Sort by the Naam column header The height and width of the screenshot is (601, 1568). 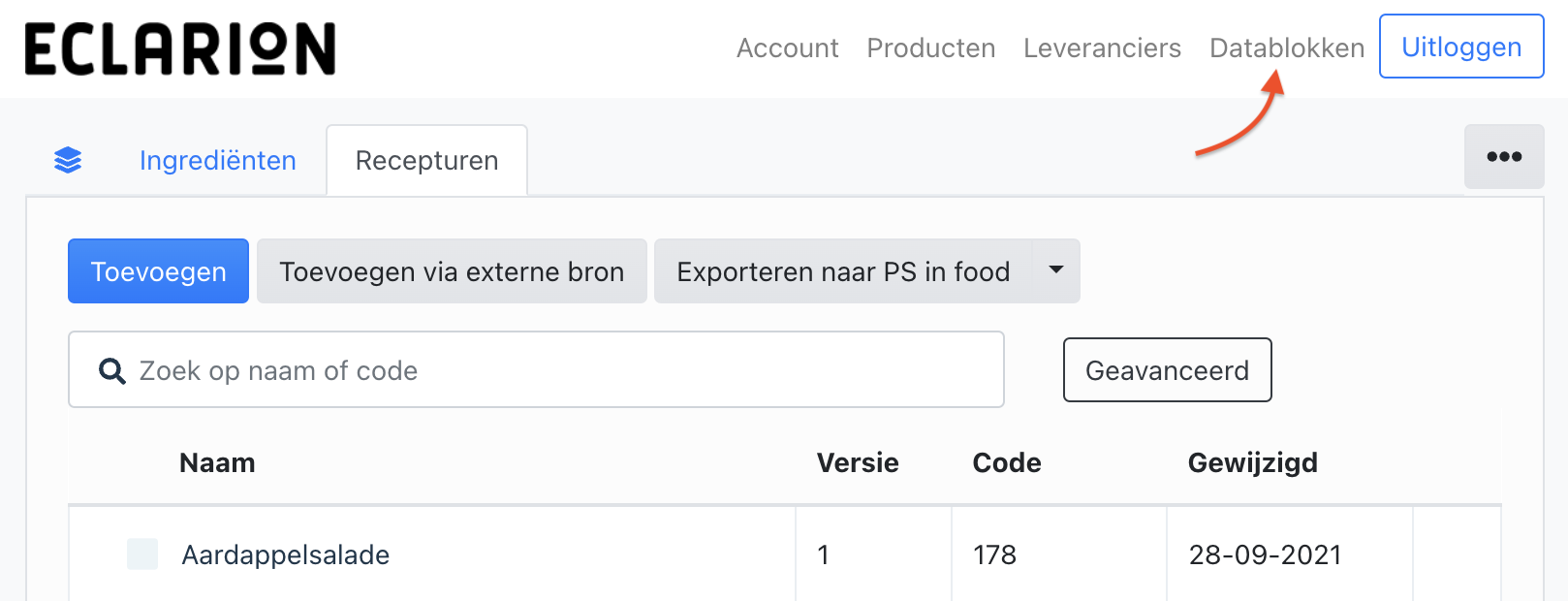tap(217, 463)
